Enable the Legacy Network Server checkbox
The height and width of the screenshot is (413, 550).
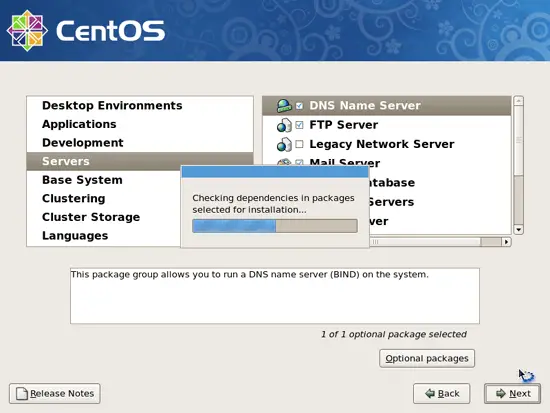pos(299,144)
